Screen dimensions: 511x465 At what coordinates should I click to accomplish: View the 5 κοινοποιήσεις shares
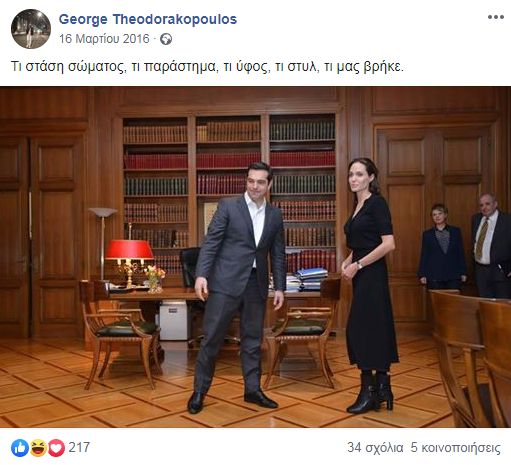(x=455, y=448)
